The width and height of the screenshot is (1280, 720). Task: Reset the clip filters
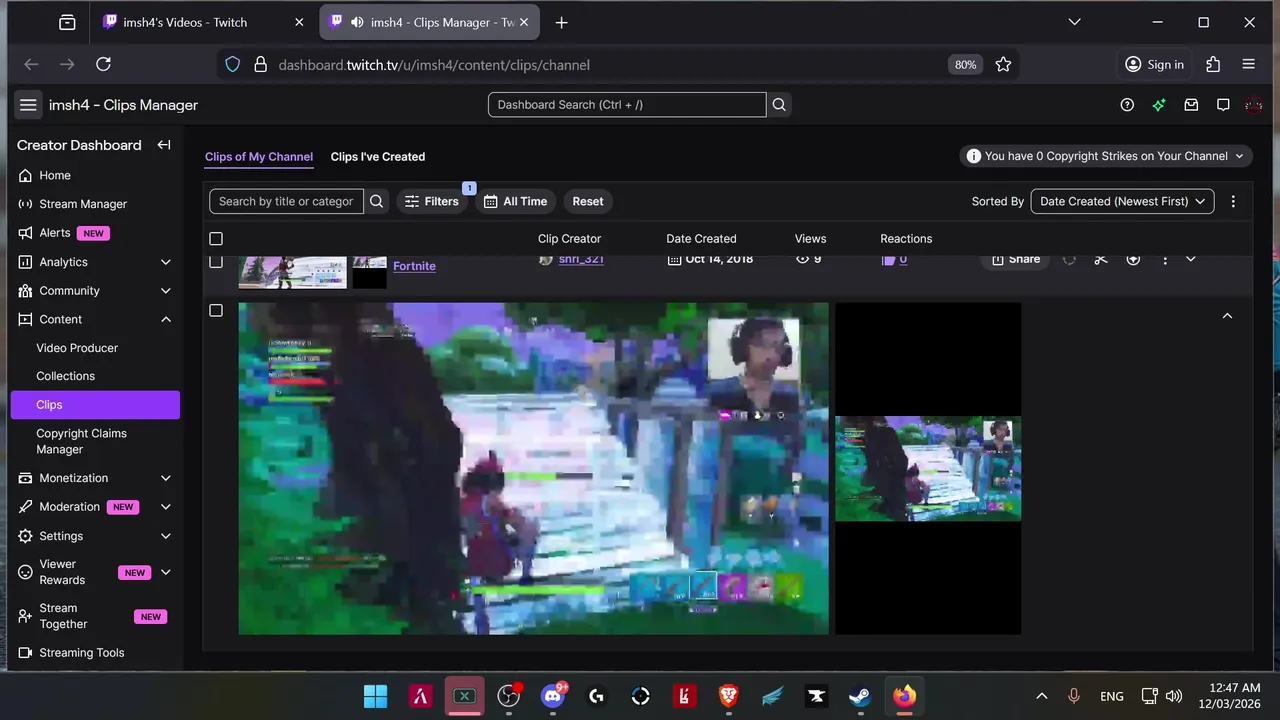(588, 201)
